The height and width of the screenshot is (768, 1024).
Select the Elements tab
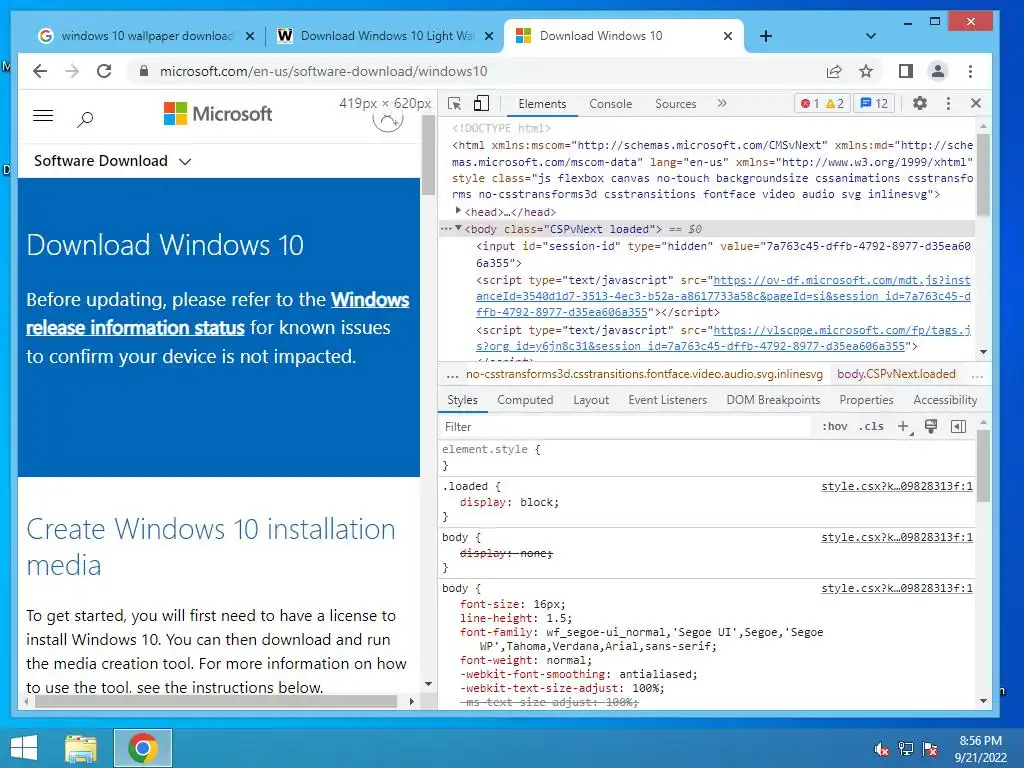[542, 104]
